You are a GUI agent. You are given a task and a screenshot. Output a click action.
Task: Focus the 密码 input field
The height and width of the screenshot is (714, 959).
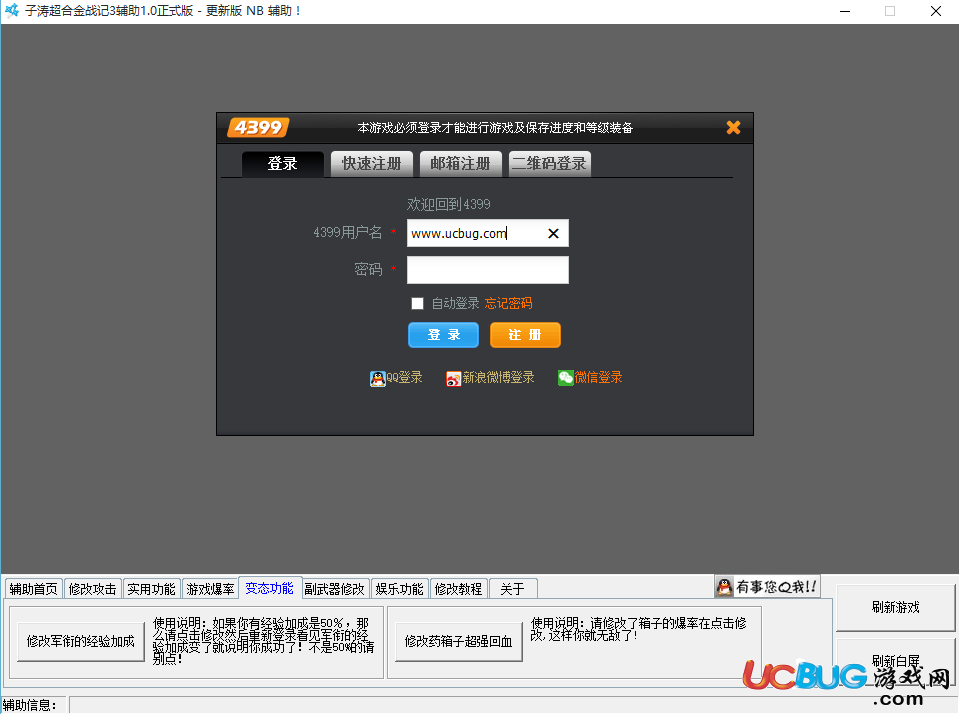coord(487,270)
